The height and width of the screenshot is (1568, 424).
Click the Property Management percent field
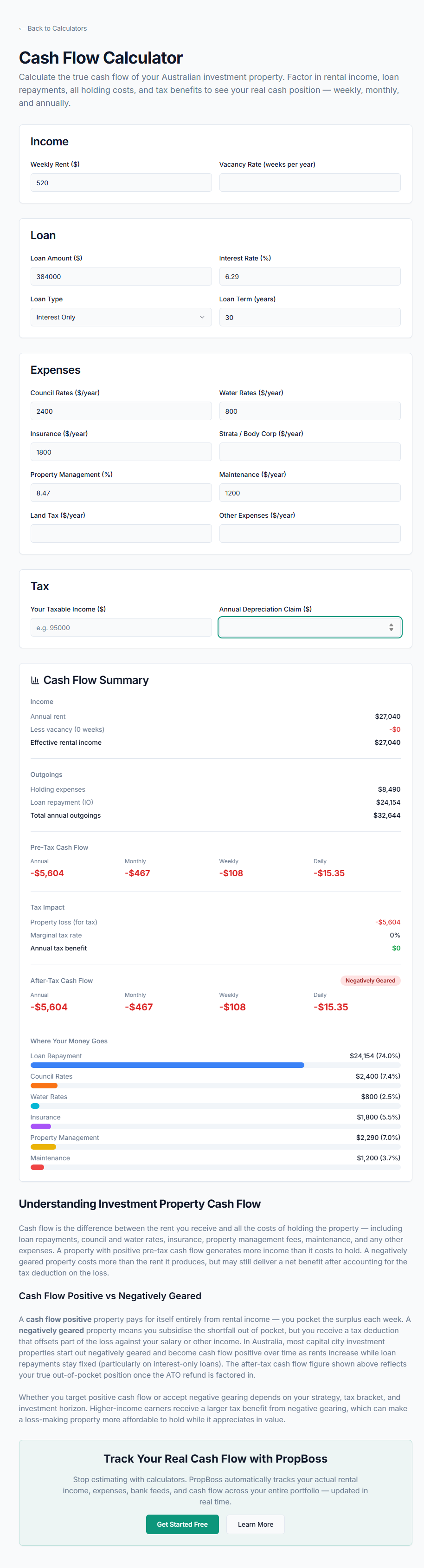121,493
